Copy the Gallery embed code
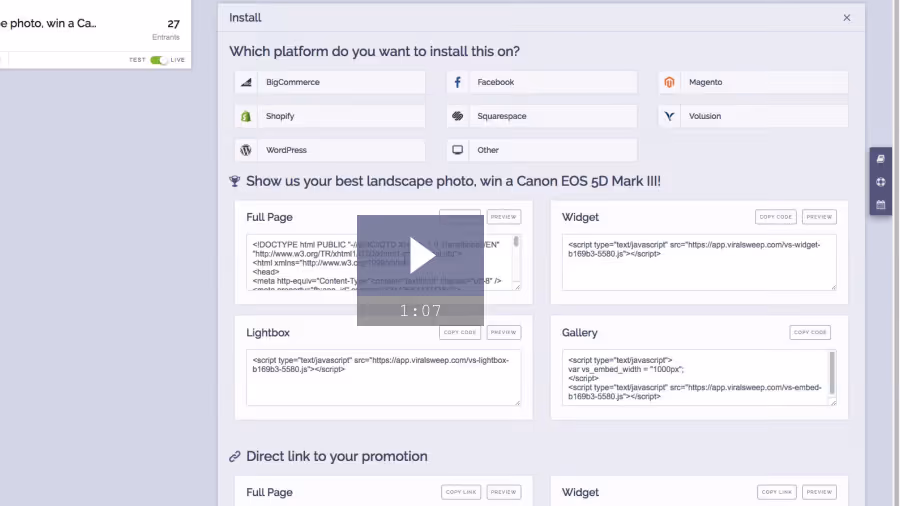900x506 pixels. click(810, 332)
